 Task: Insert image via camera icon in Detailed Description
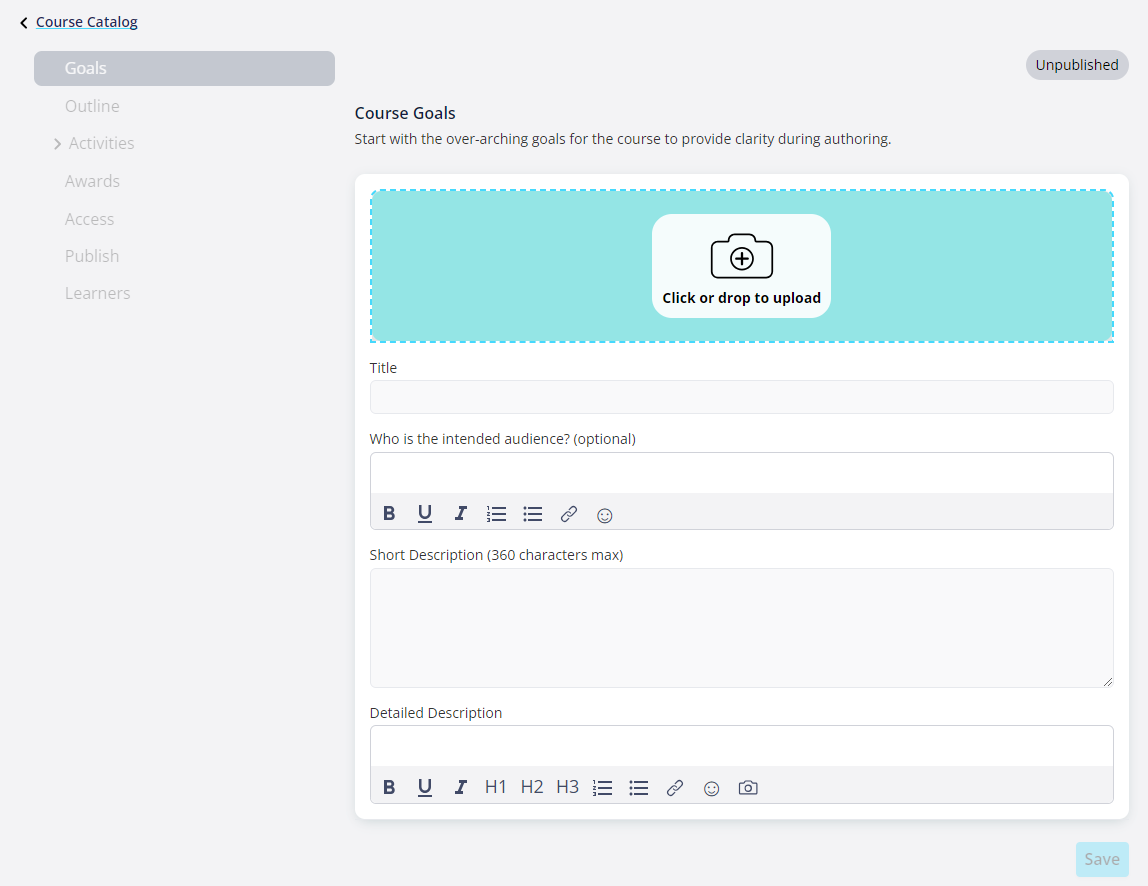tap(748, 788)
